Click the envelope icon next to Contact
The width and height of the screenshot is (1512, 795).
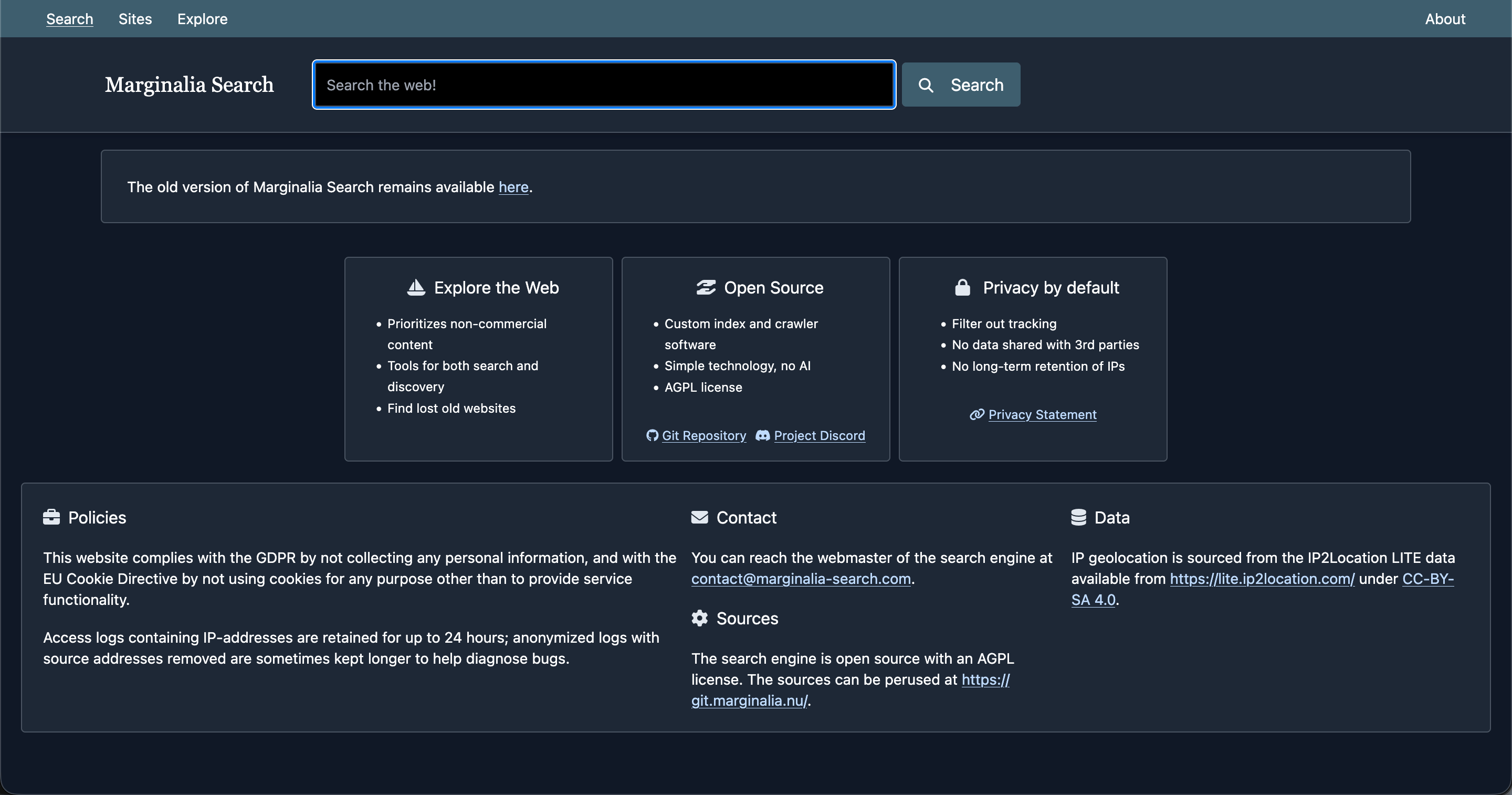(x=700, y=517)
